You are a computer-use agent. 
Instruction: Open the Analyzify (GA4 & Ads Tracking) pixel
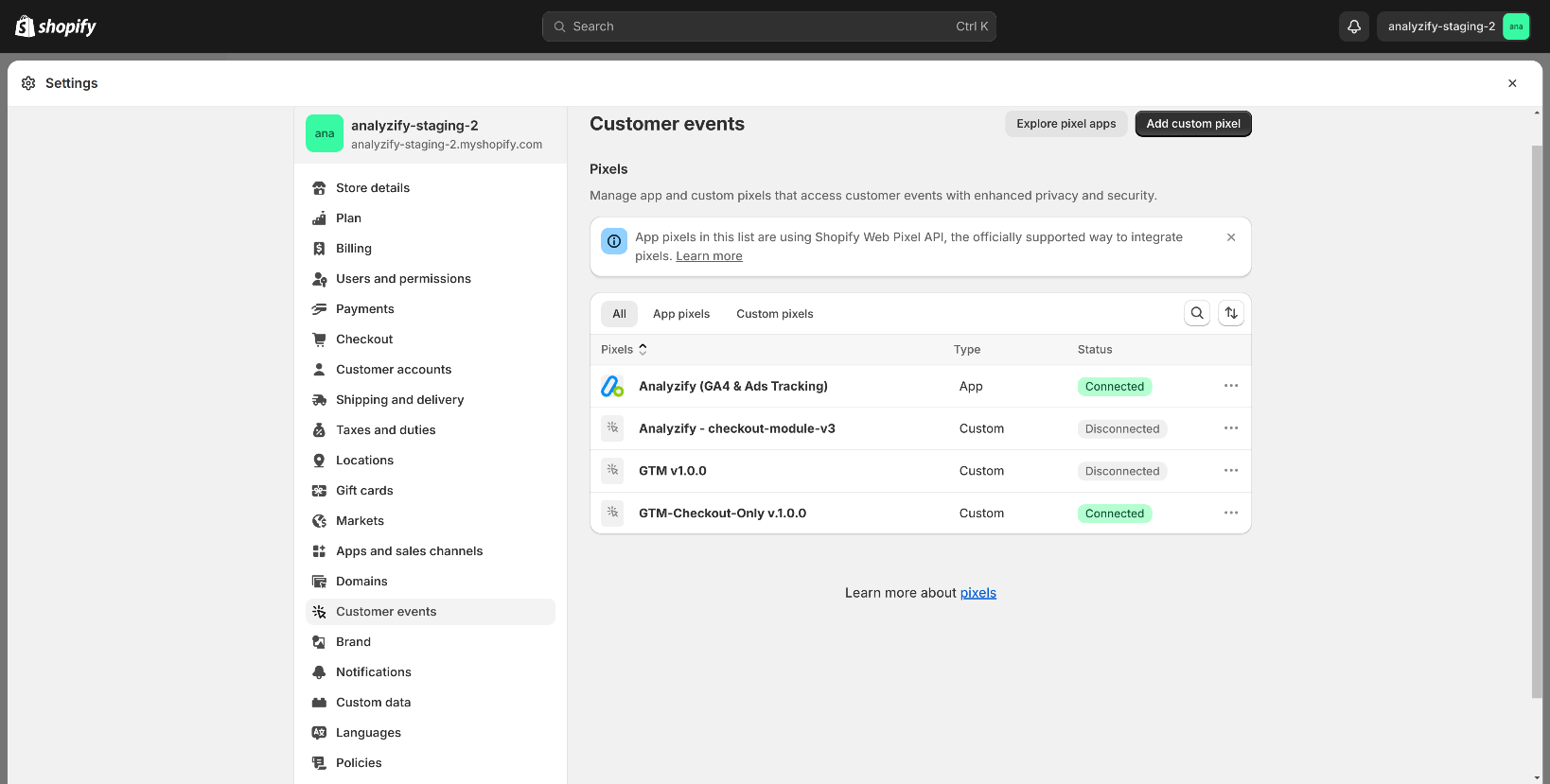click(x=733, y=386)
